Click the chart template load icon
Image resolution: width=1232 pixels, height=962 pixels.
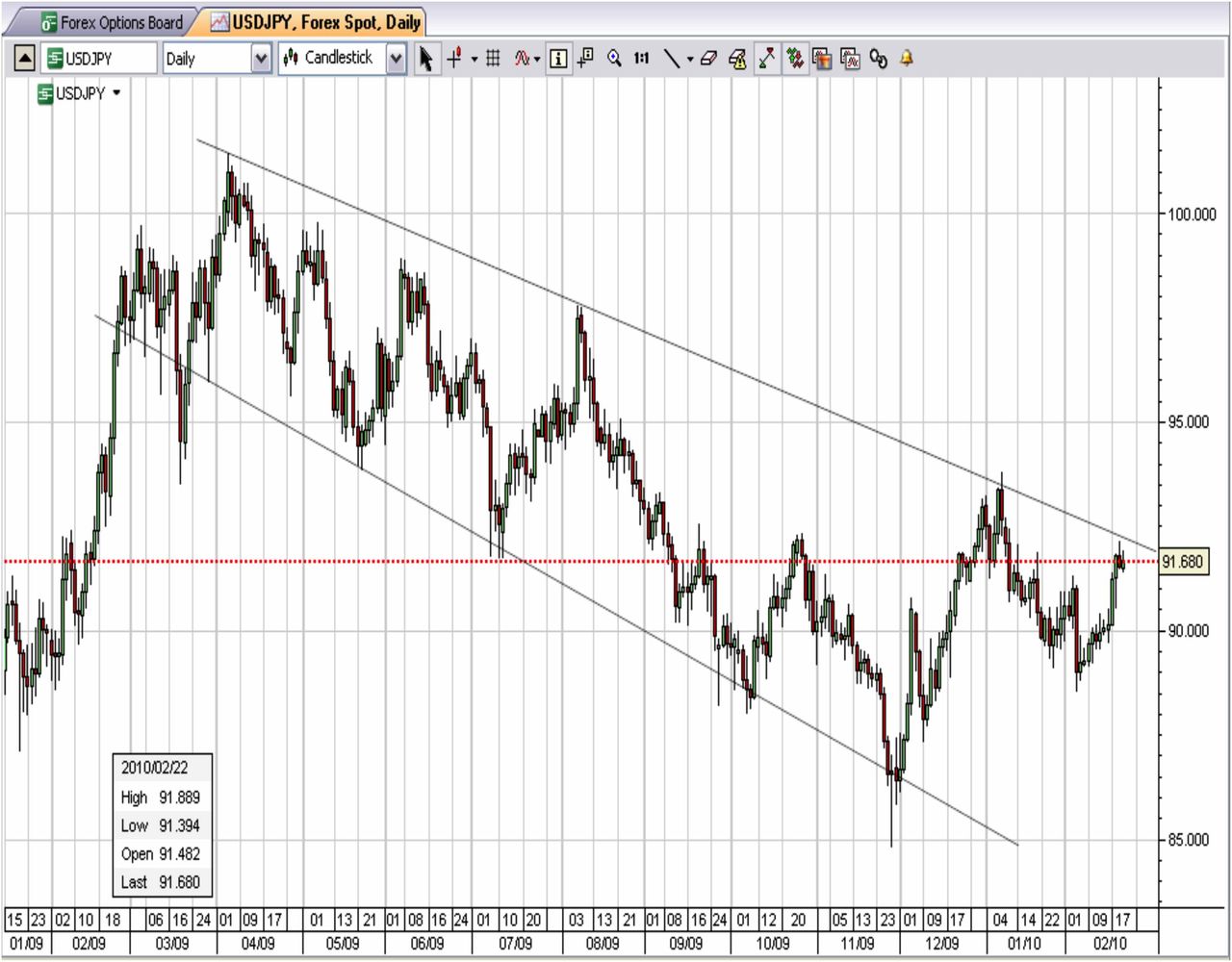coord(850,59)
